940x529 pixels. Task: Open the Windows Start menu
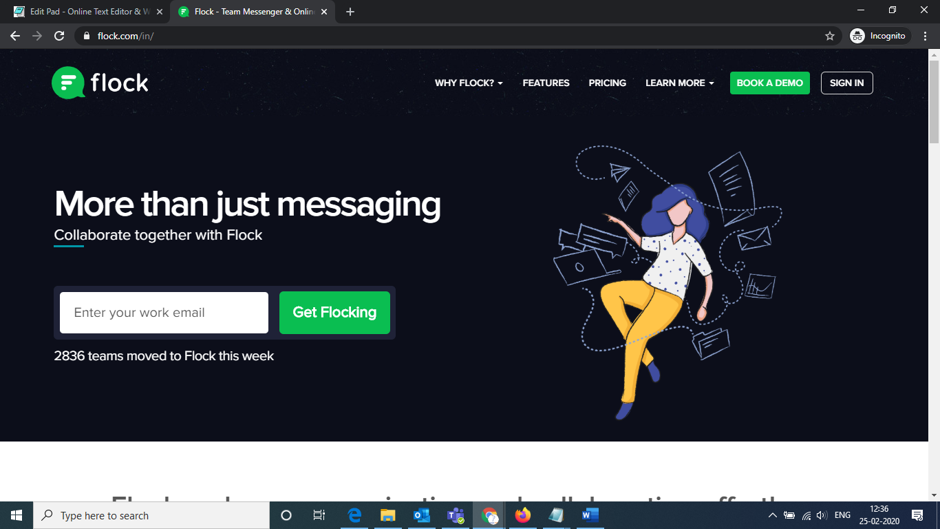tap(16, 515)
